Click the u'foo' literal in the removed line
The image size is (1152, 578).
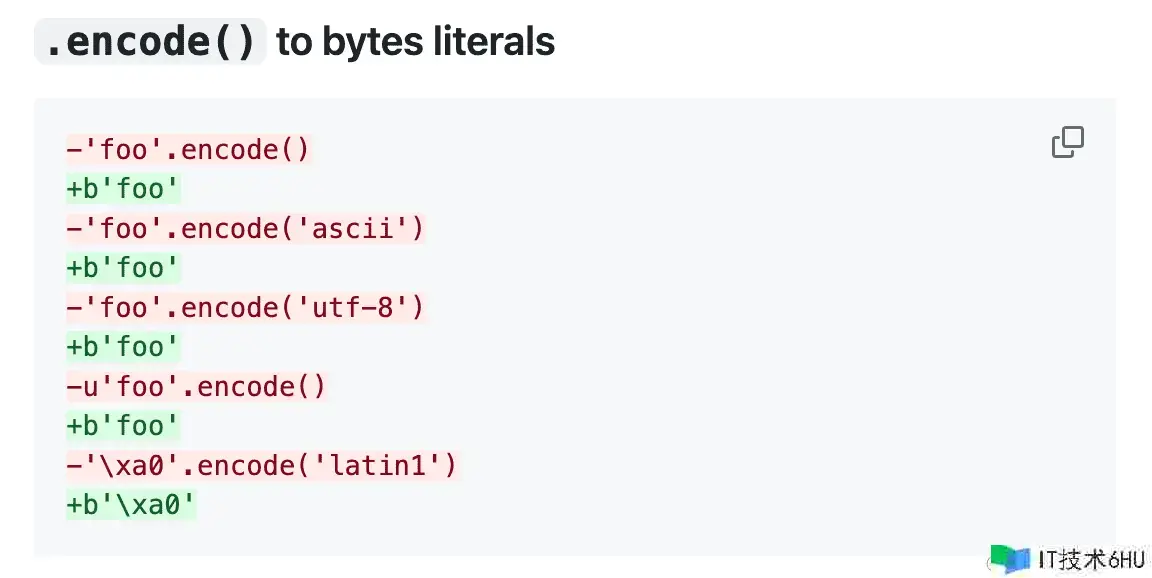point(124,386)
